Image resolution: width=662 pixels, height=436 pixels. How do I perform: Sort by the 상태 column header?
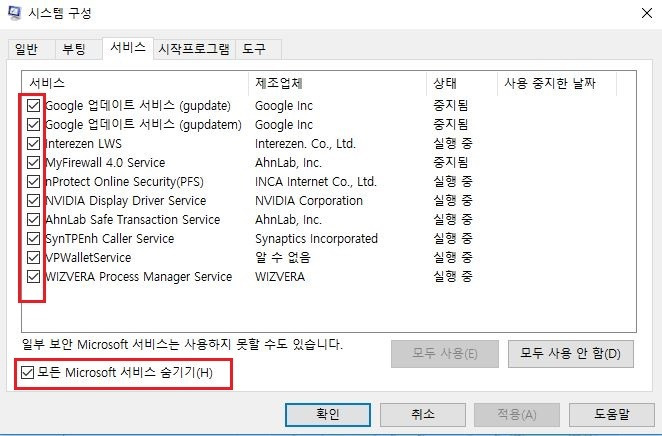462,83
